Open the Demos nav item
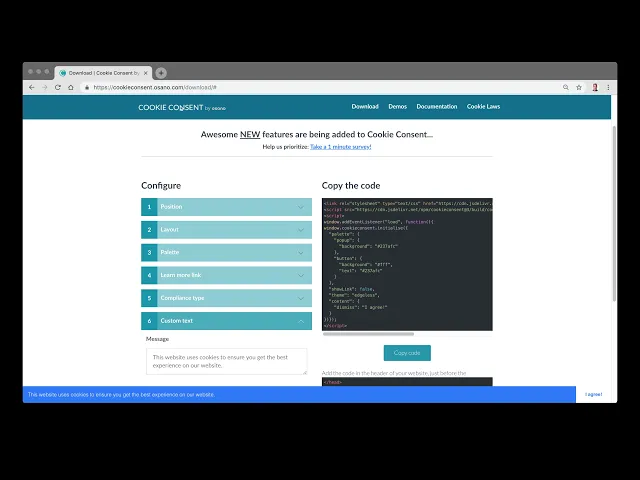This screenshot has height=480, width=640. [x=398, y=107]
